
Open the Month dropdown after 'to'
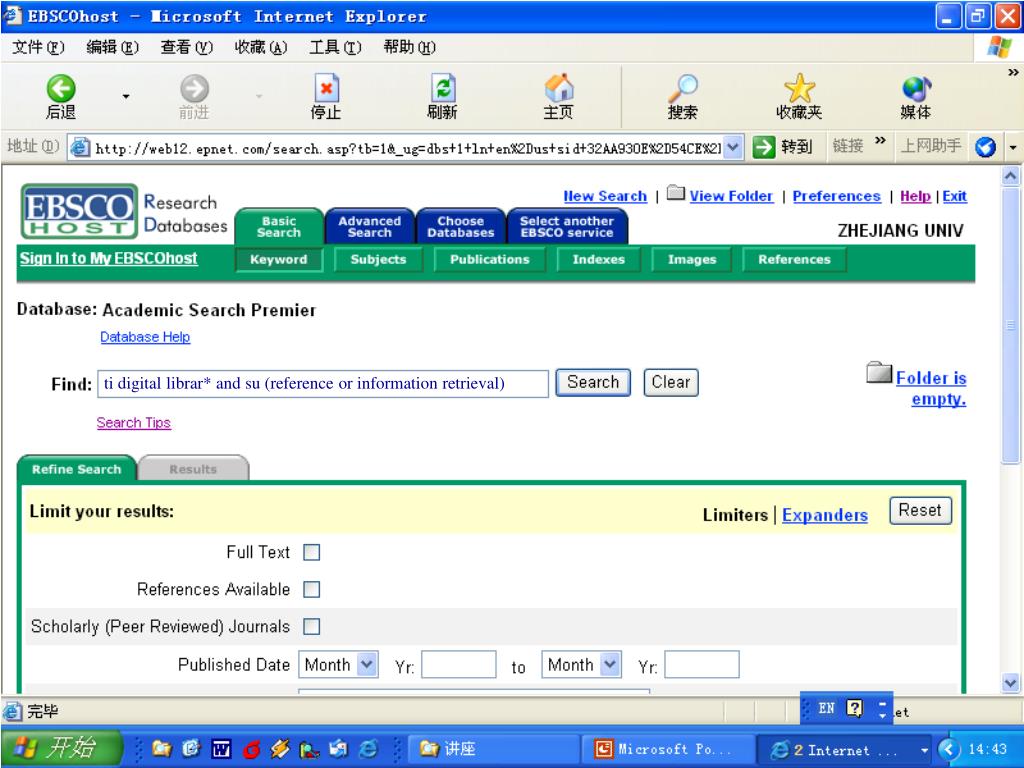[x=581, y=665]
